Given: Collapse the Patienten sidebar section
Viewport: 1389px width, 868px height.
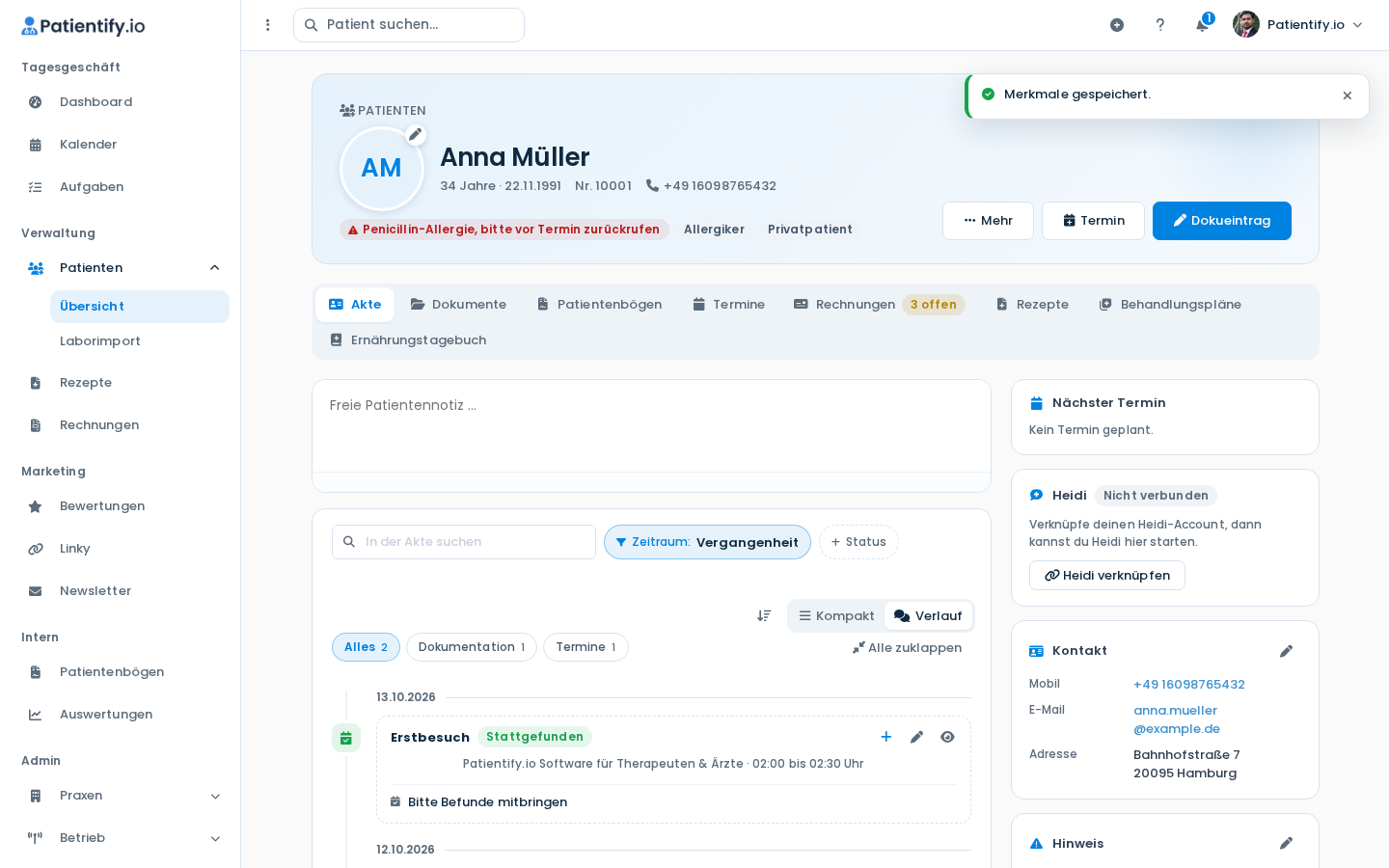Looking at the screenshot, I should pos(215,268).
